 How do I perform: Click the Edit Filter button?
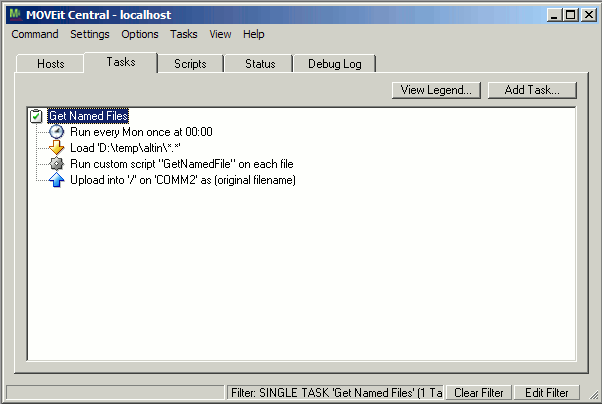pos(547,393)
